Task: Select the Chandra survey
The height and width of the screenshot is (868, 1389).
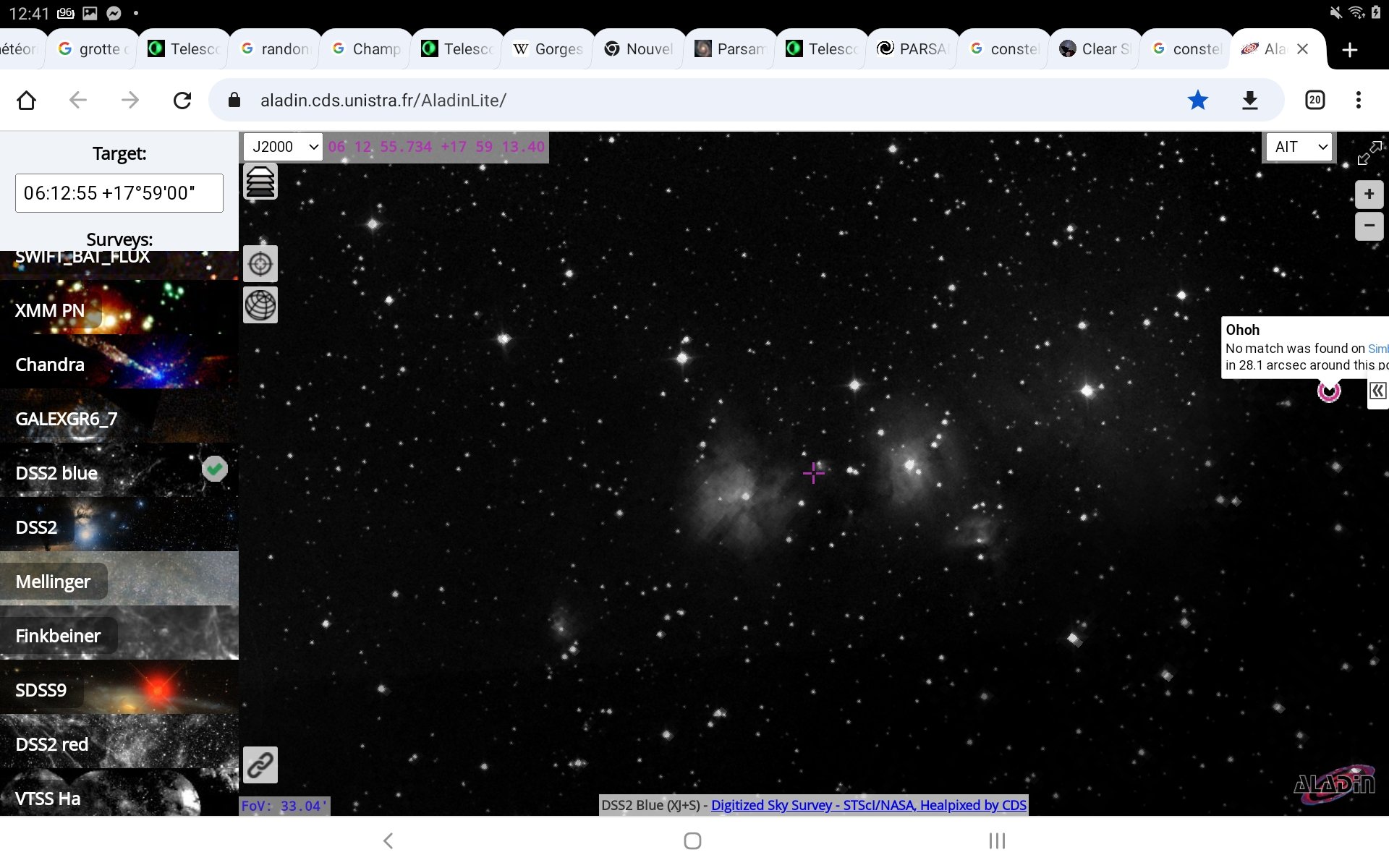Action: [119, 362]
